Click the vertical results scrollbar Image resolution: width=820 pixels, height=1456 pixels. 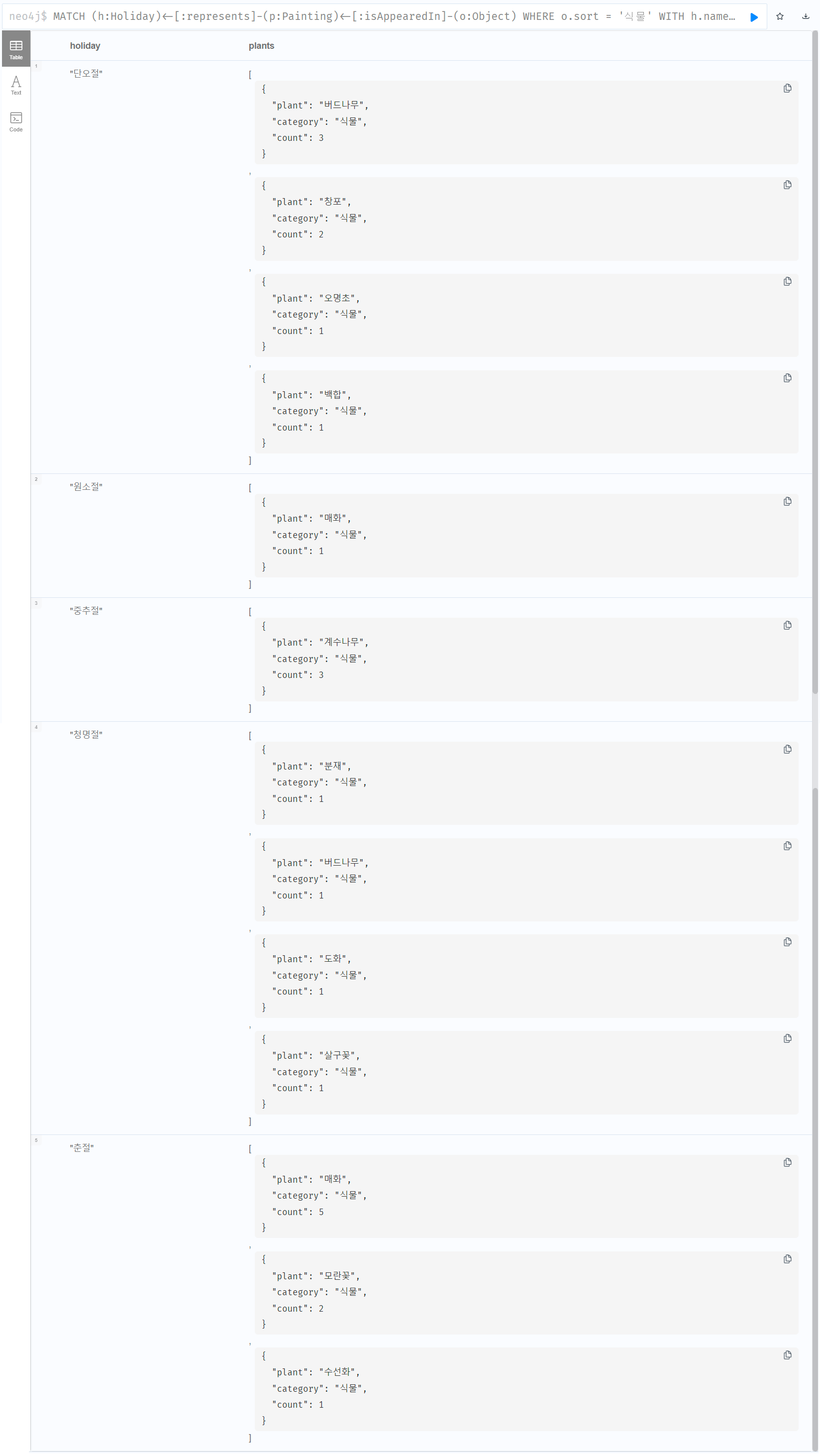[815, 362]
